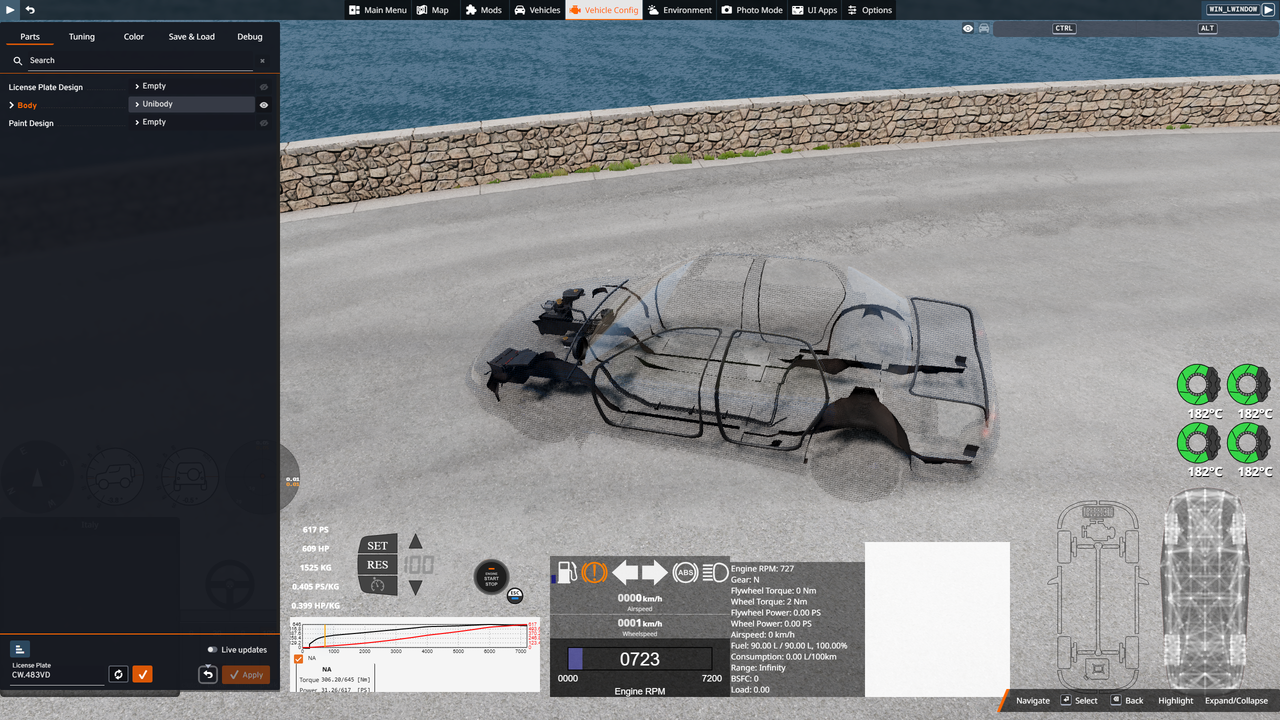The height and width of the screenshot is (720, 1280).
Task: Switch to the Tuning tab
Action: point(82,37)
